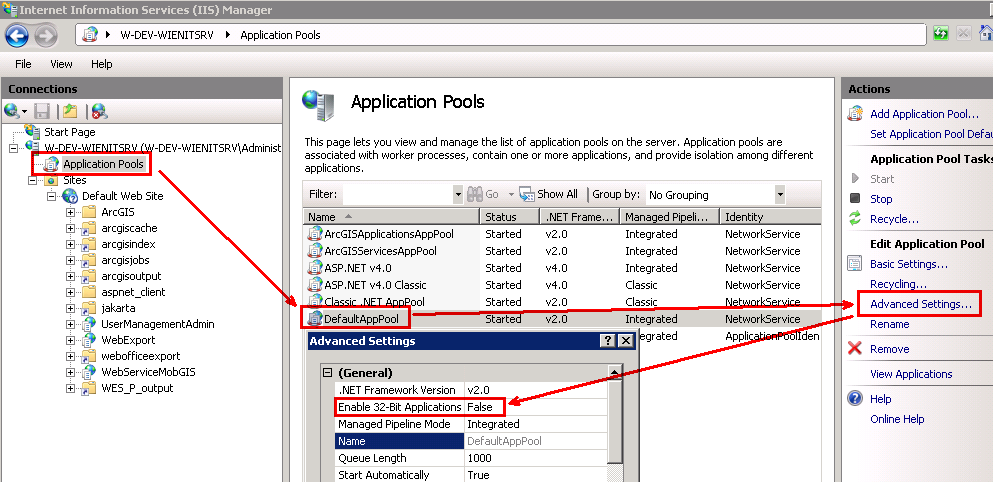
Task: Click the Advanced Settings dialog scroll up arrow
Action: (x=614, y=372)
